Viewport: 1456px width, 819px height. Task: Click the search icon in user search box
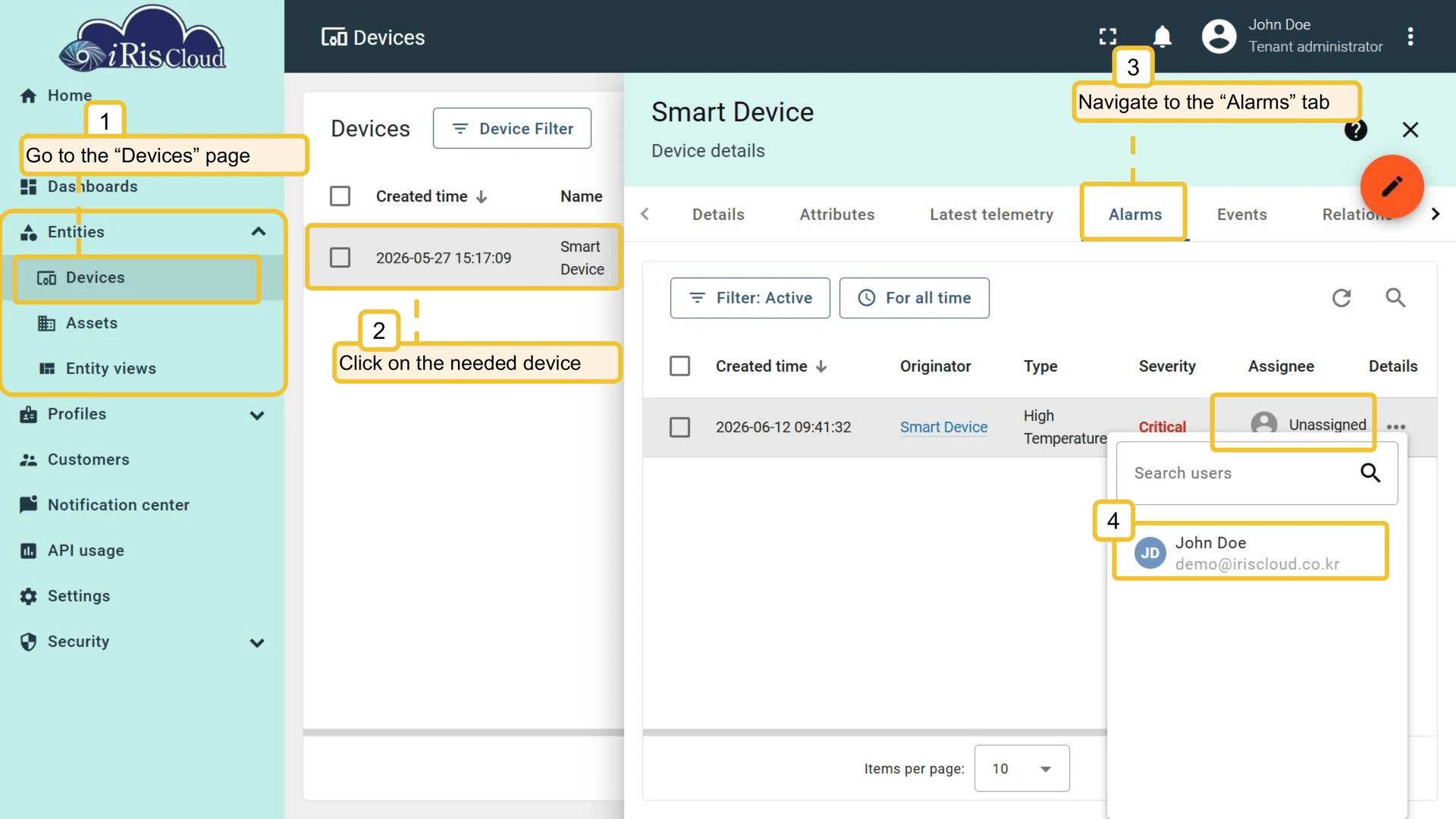(1370, 473)
